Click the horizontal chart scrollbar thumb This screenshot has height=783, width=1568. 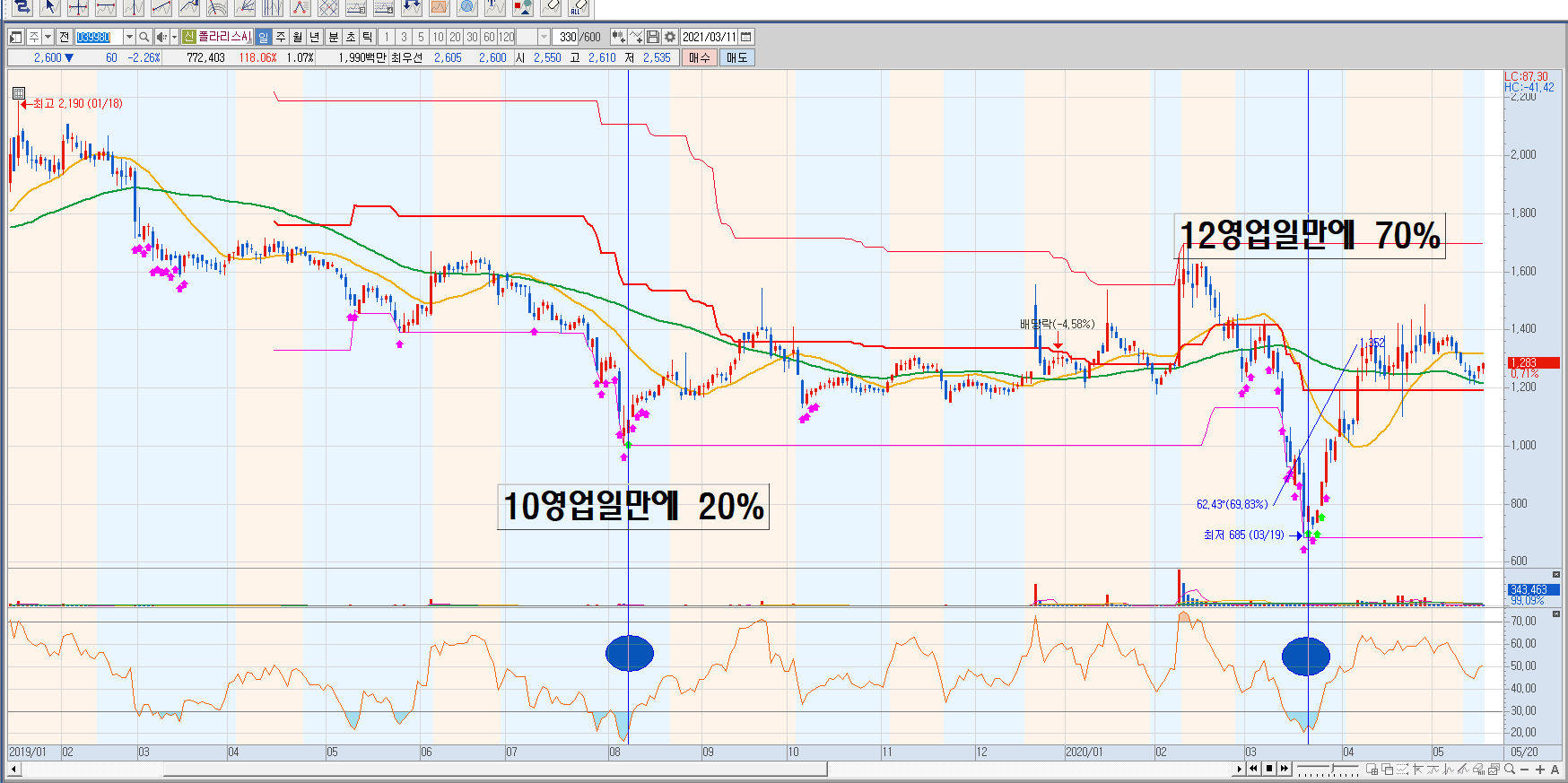tap(495, 769)
